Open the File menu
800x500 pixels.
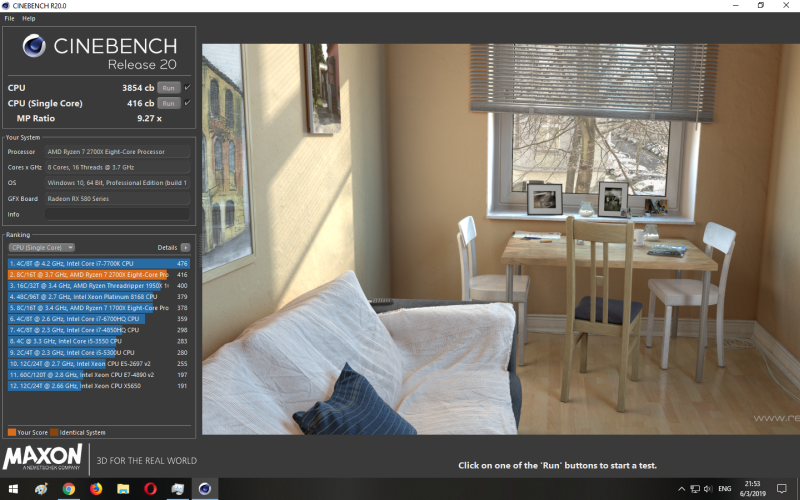[x=9, y=18]
